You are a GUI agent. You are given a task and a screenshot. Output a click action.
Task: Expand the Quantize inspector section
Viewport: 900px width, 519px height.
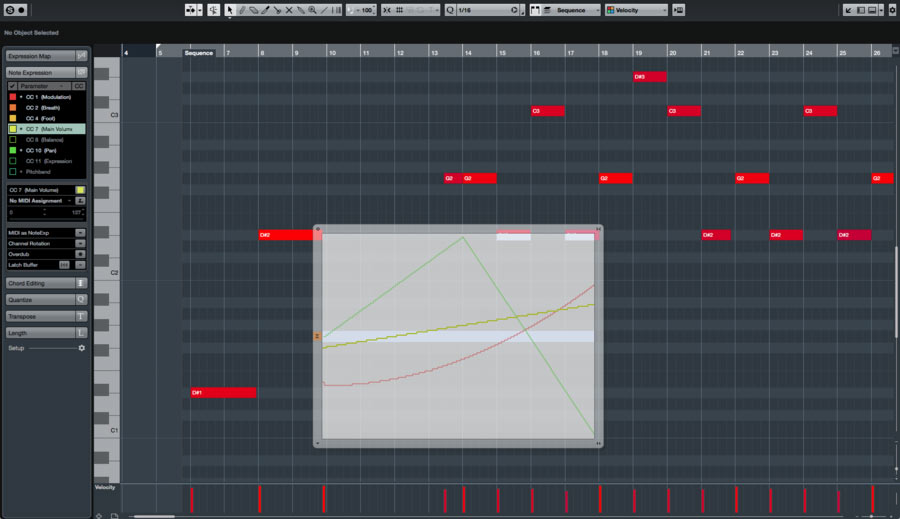tap(46, 300)
